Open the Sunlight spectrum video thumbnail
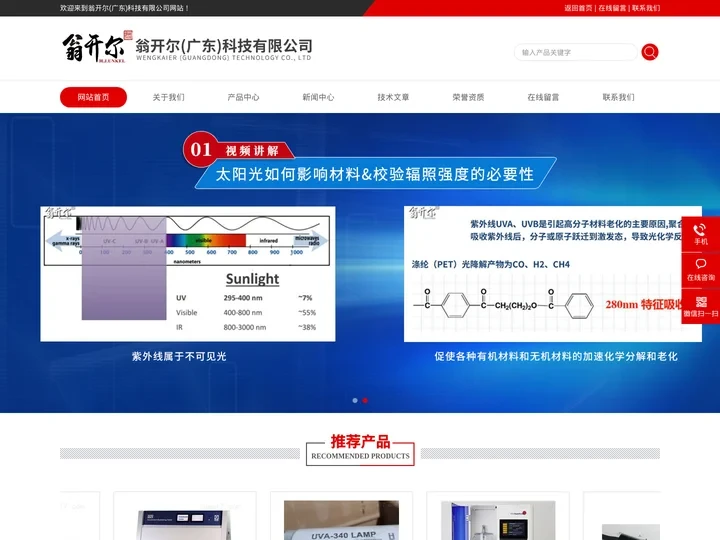Screen dimensions: 720x540 (188, 274)
